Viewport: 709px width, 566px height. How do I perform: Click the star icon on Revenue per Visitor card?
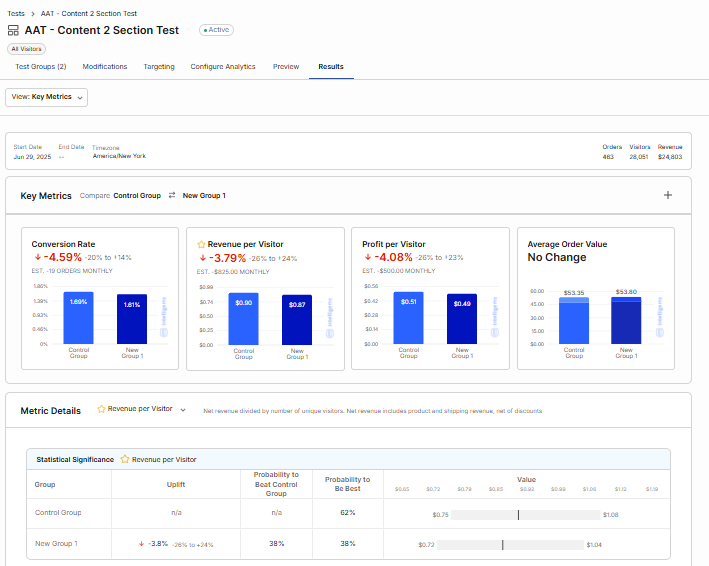tap(201, 244)
